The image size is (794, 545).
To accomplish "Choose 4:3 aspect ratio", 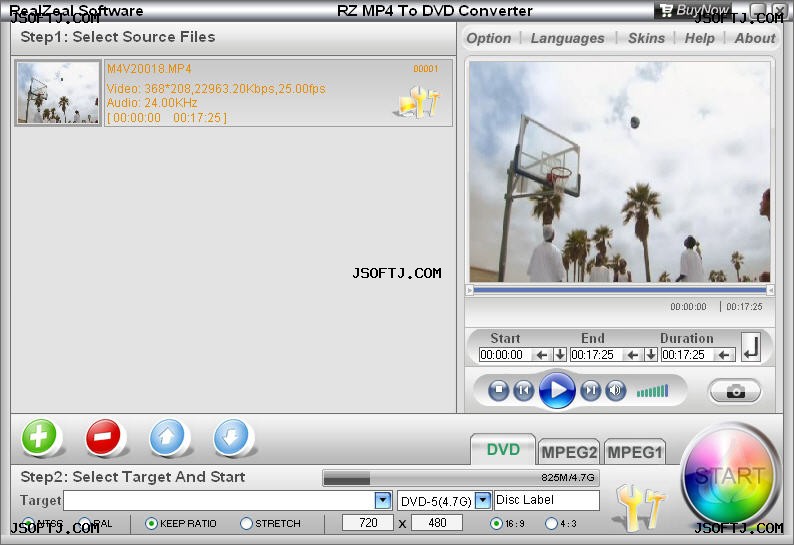I will (551, 523).
